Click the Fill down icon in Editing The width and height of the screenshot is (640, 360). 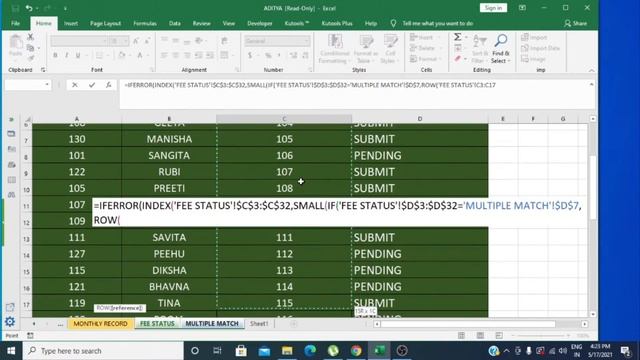[458, 49]
